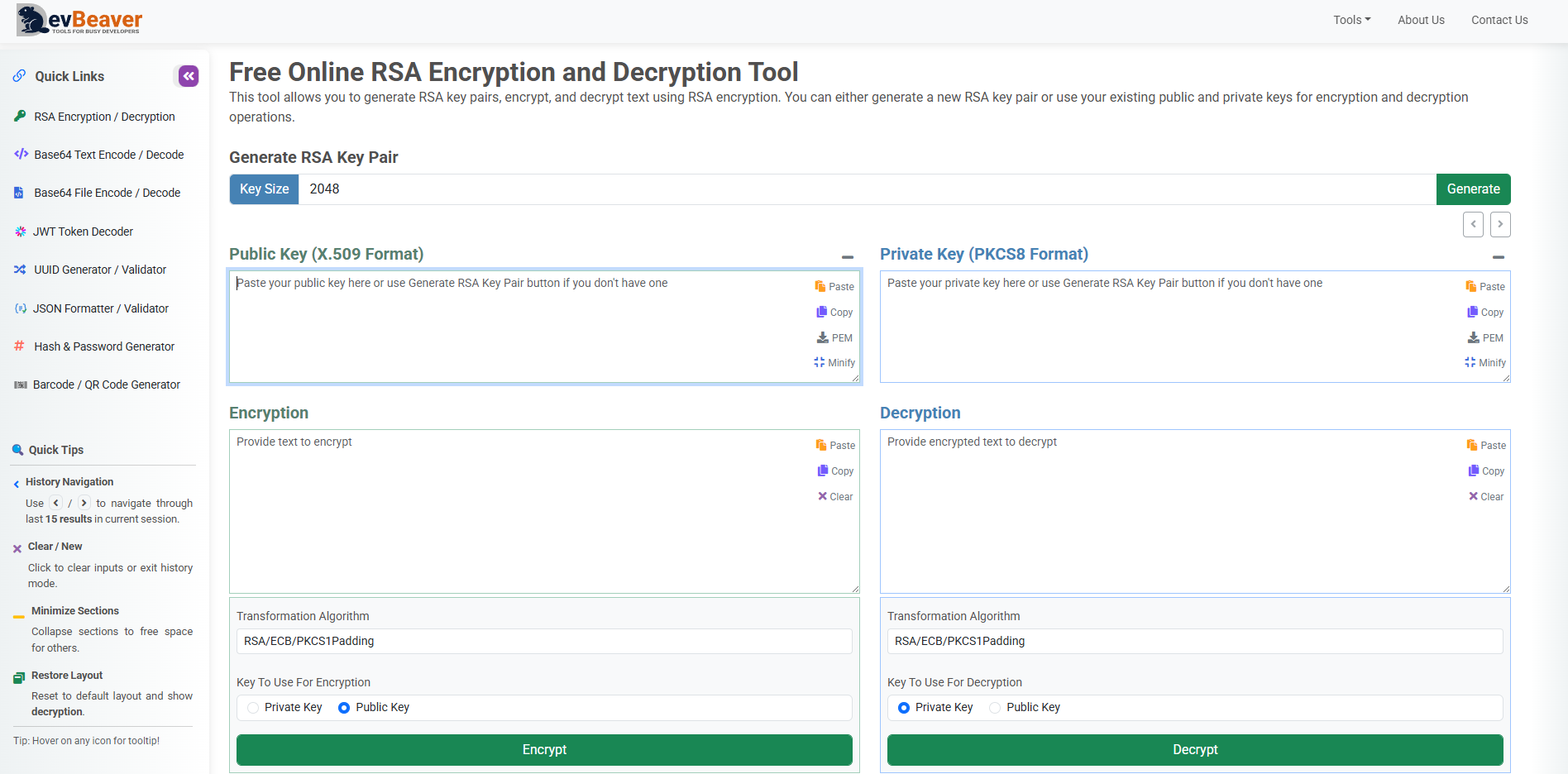
Task: Minify the private key
Action: point(1485,362)
